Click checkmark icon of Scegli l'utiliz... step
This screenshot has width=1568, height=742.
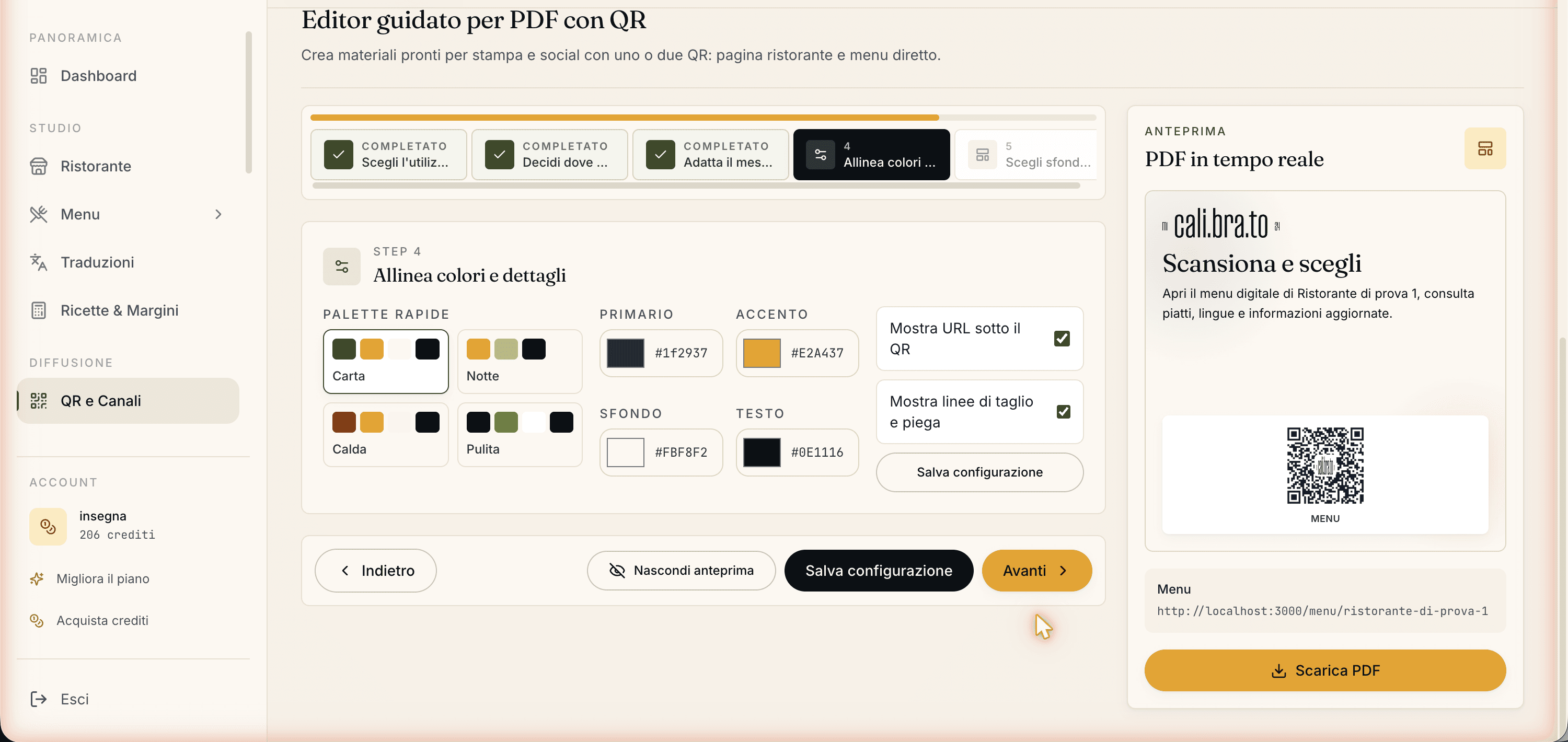pos(339,155)
